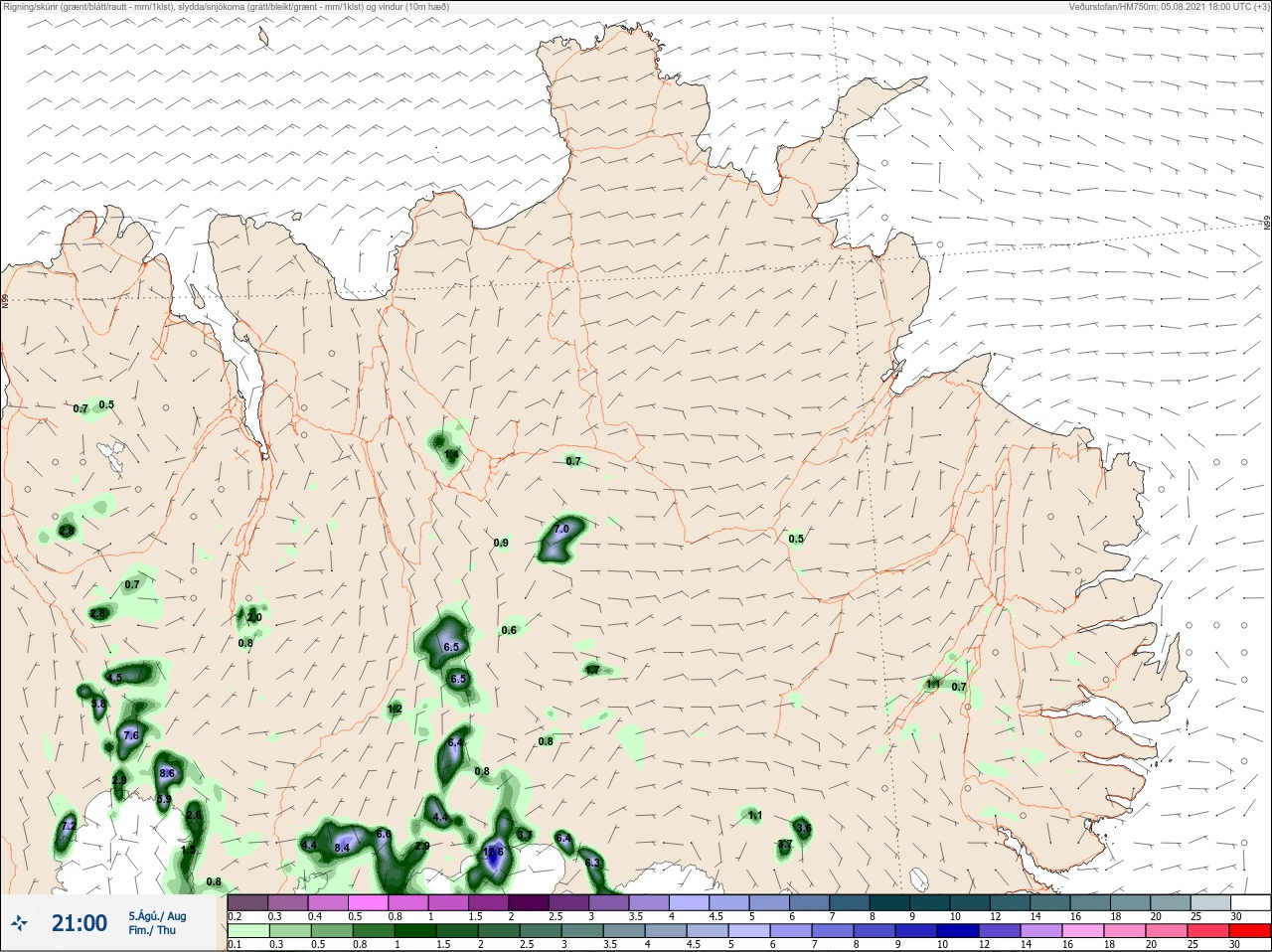Click the 0.6 precipitation value

click(509, 630)
